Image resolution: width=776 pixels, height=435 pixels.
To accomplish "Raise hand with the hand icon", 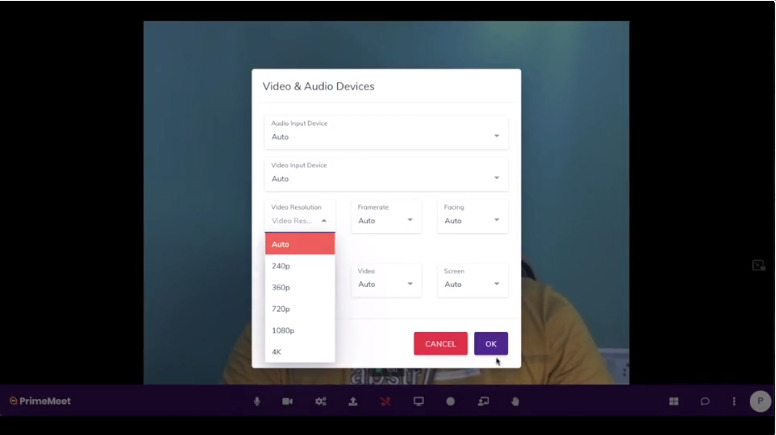I will tap(515, 401).
